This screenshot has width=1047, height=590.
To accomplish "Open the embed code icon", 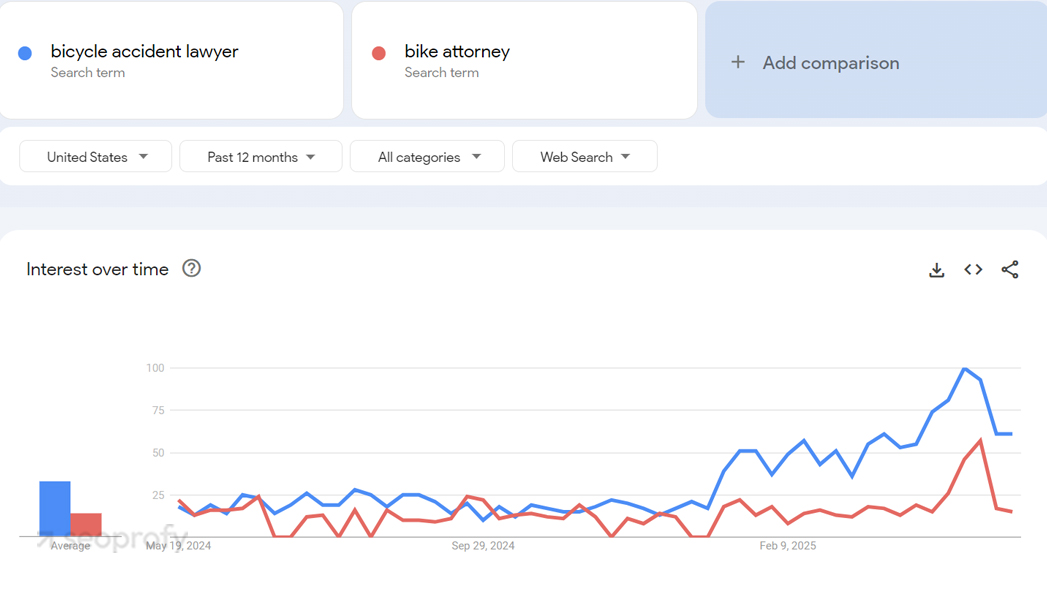I will point(973,270).
